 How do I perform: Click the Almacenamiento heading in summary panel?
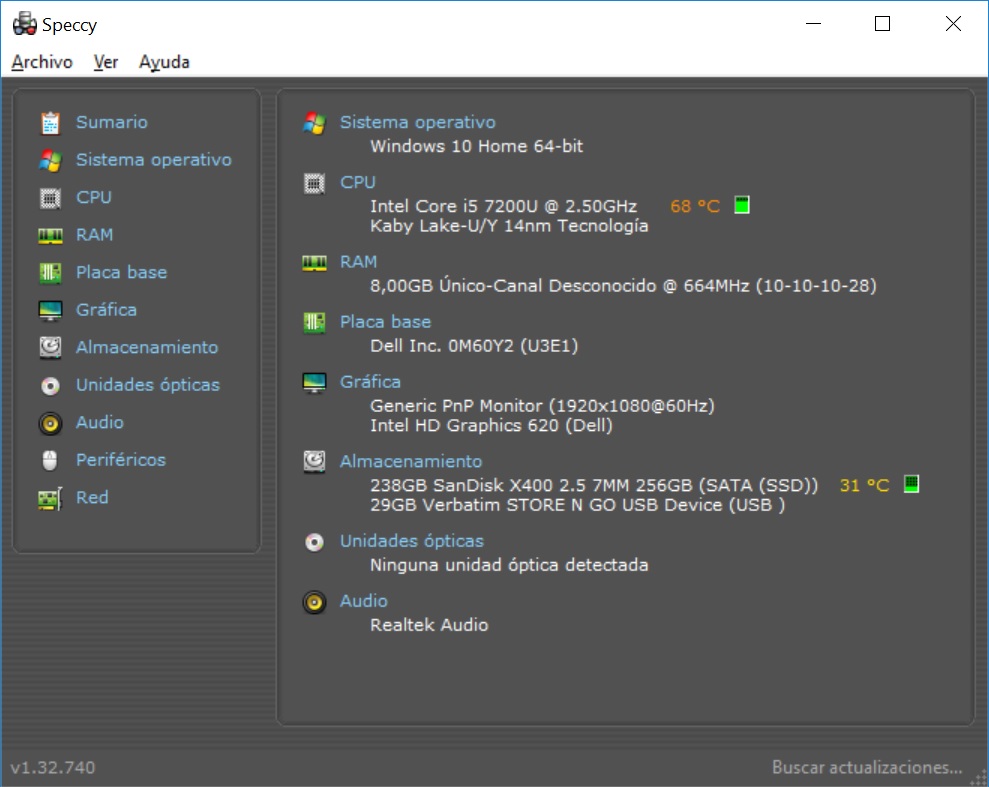pos(410,461)
